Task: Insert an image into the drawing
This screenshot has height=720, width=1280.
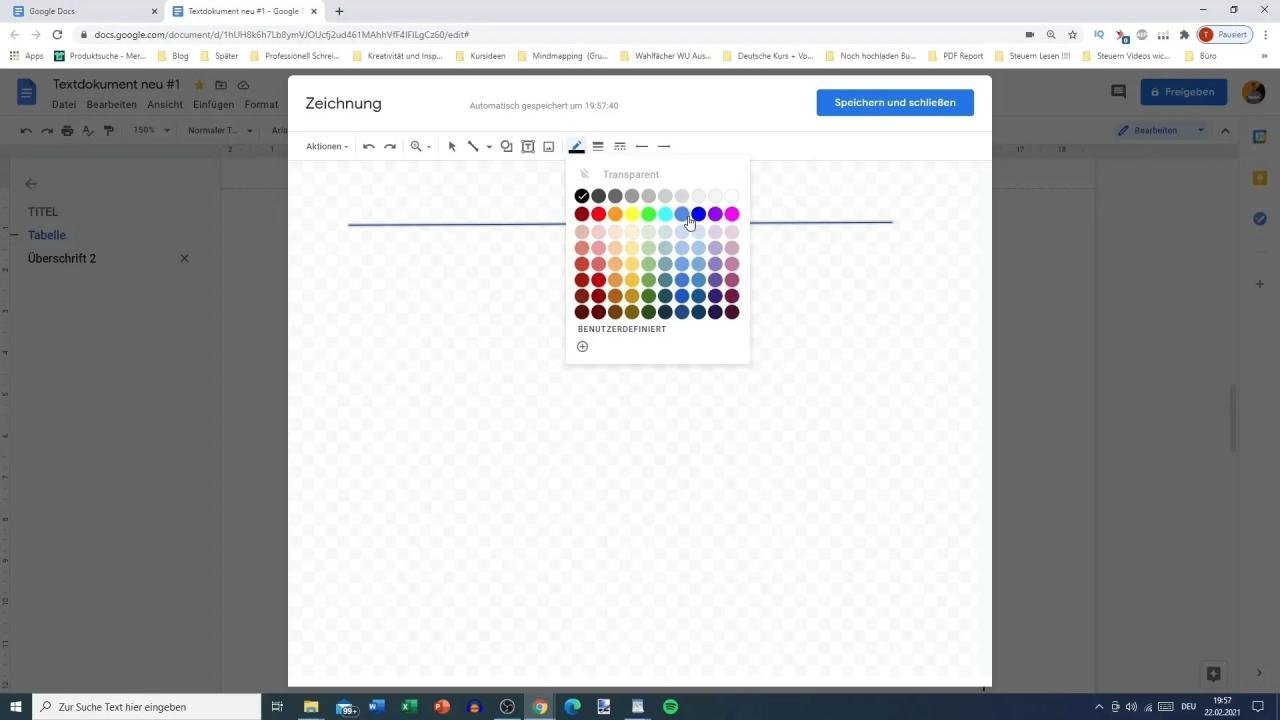Action: (x=548, y=146)
